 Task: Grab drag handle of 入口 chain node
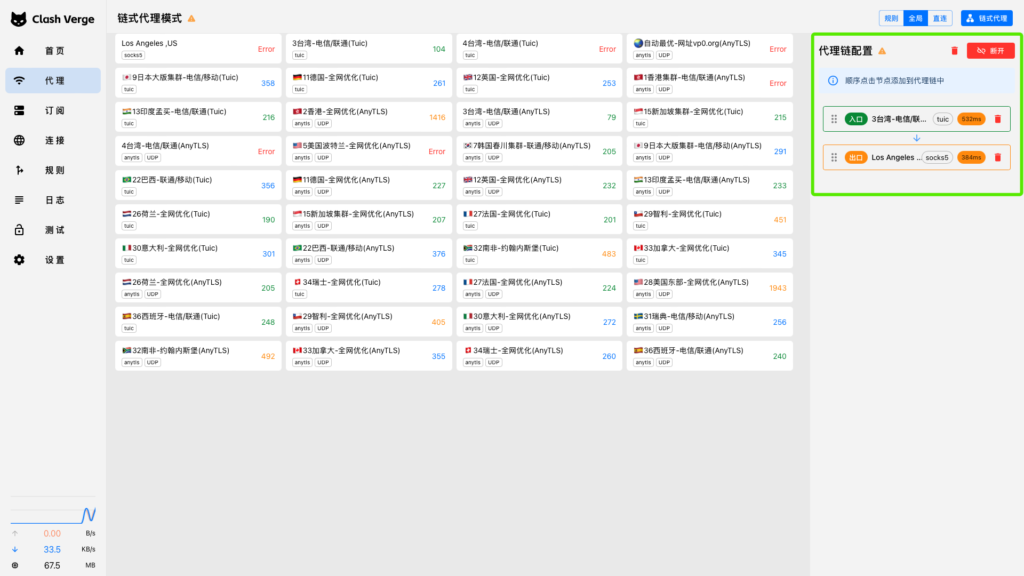(834, 119)
